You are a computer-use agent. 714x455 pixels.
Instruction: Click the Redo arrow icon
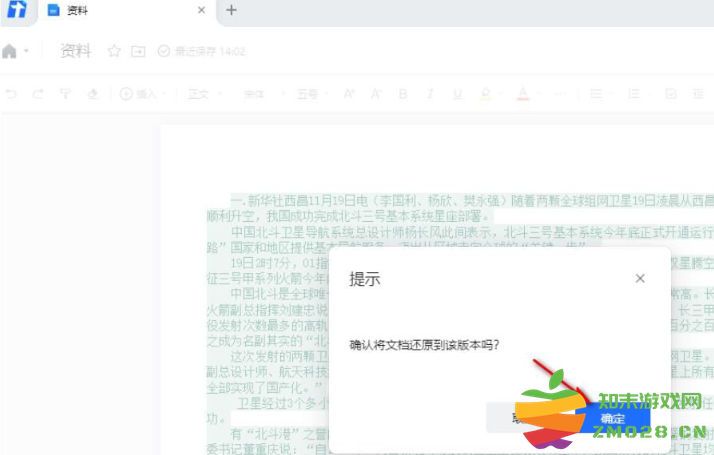(38, 94)
